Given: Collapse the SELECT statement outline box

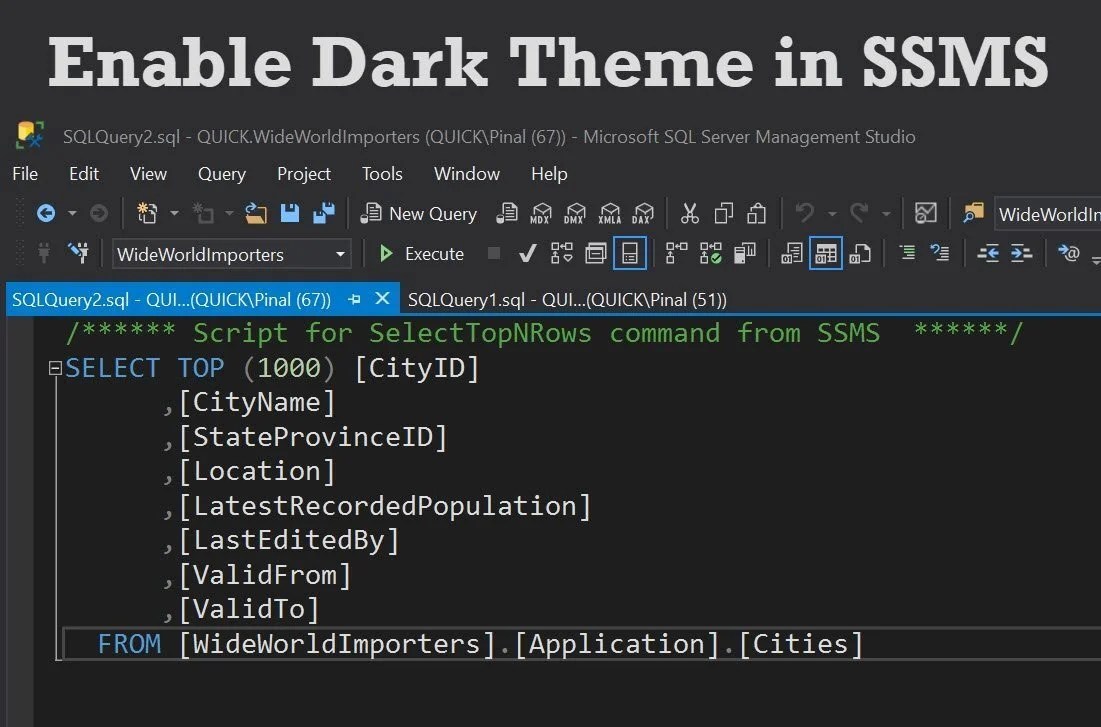Looking at the screenshot, I should click(55, 368).
